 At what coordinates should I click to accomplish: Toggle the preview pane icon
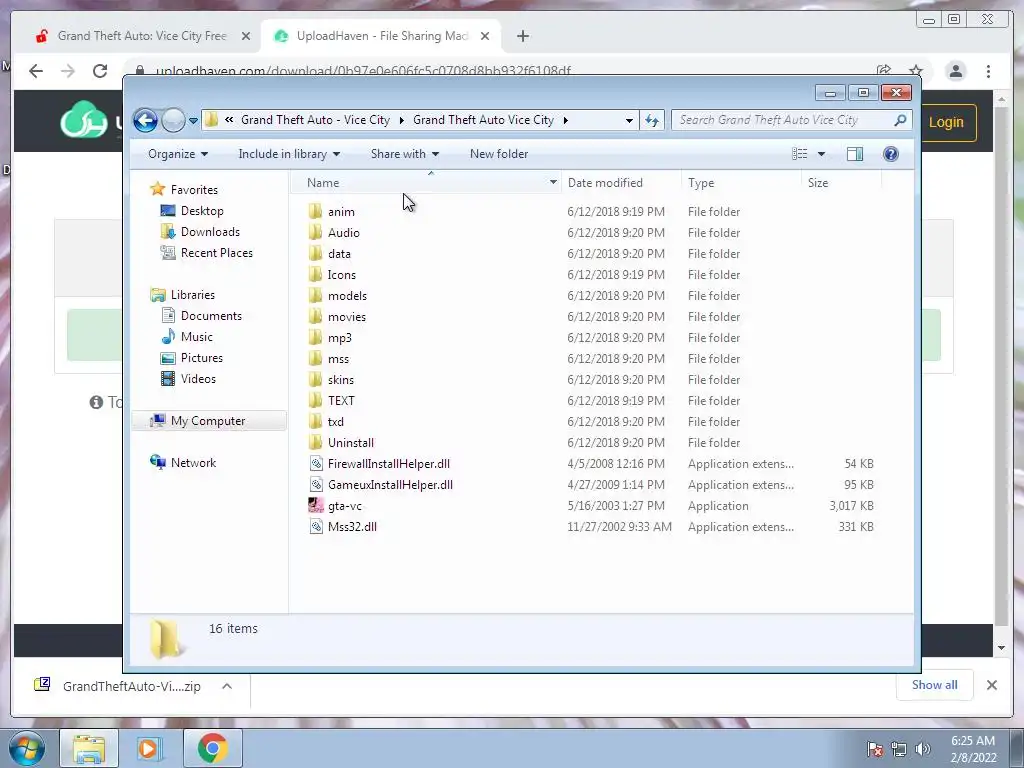pyautogui.click(x=854, y=154)
